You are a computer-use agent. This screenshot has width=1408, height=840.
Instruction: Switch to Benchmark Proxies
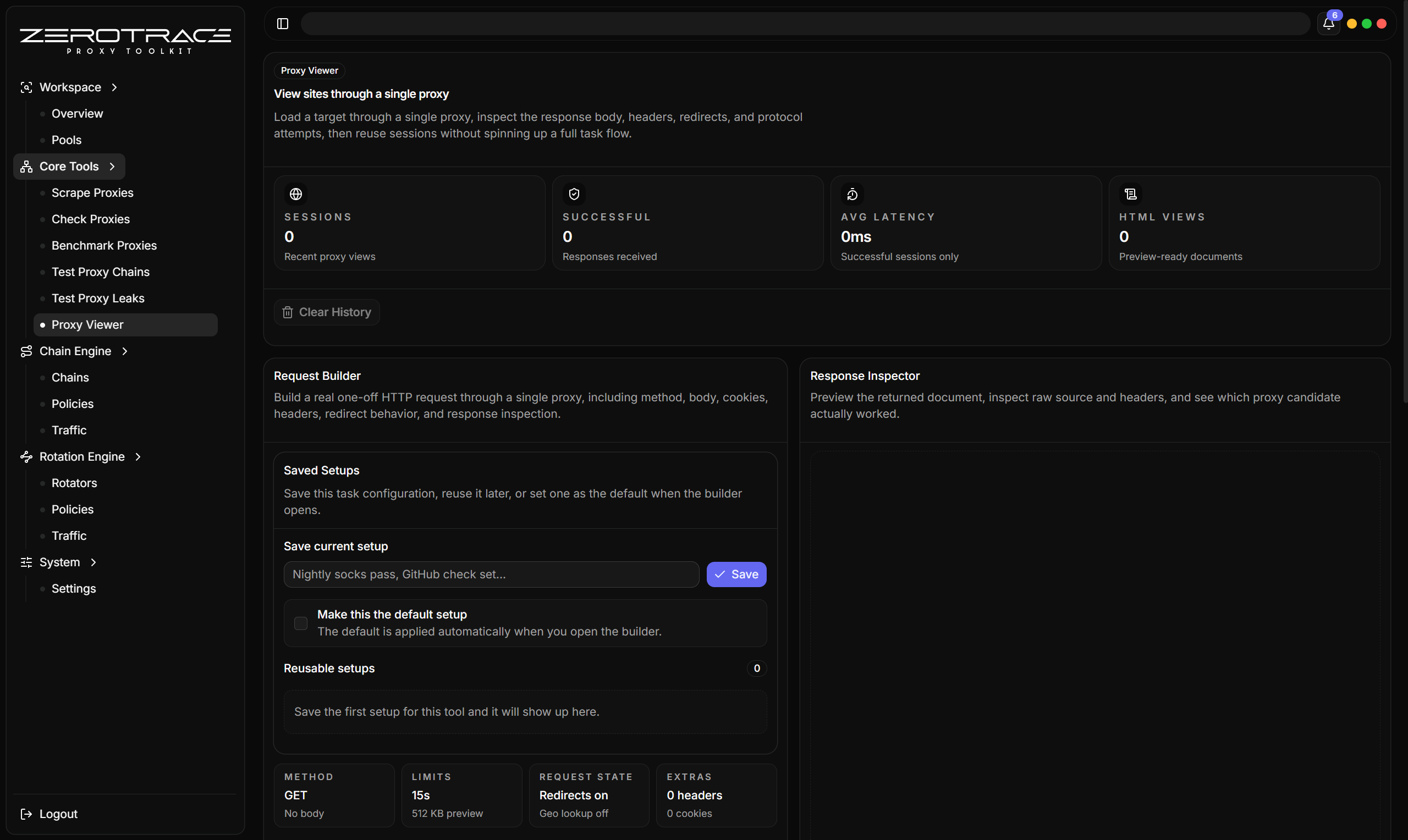click(x=104, y=245)
